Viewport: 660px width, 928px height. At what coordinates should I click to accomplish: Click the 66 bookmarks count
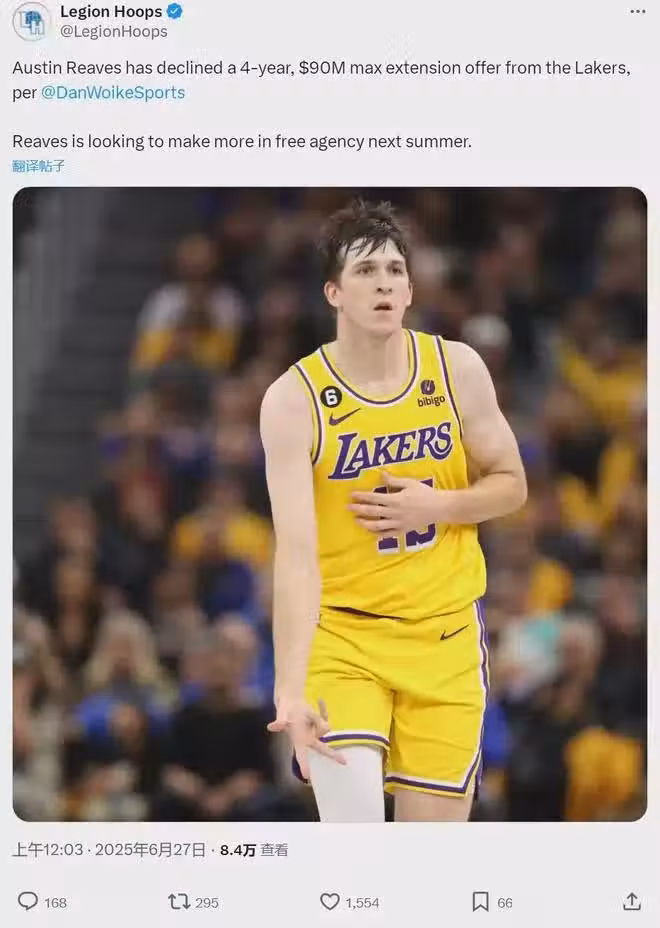(505, 902)
